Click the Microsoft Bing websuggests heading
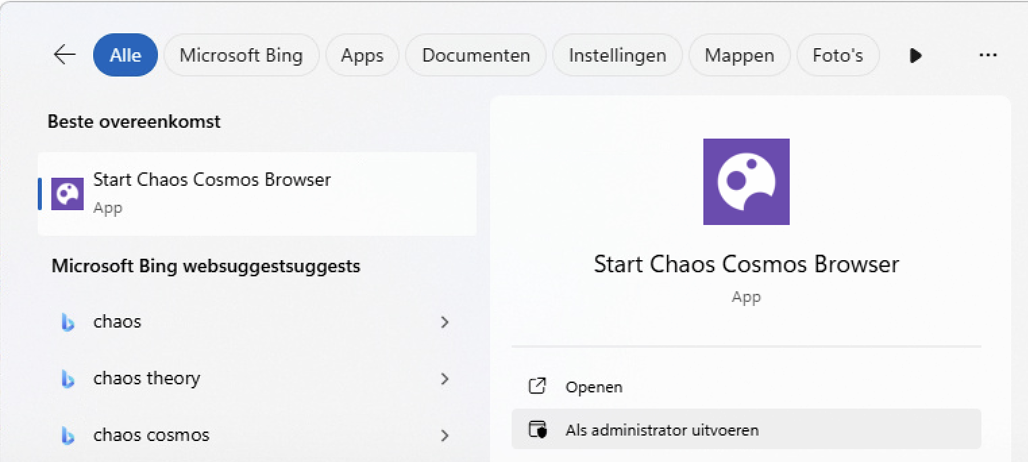 (206, 266)
